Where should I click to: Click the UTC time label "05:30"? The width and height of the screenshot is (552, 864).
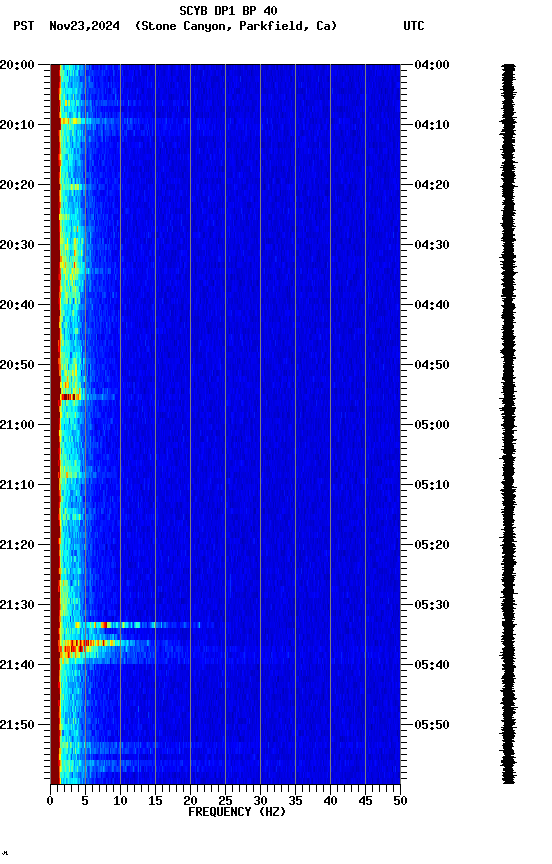(432, 606)
